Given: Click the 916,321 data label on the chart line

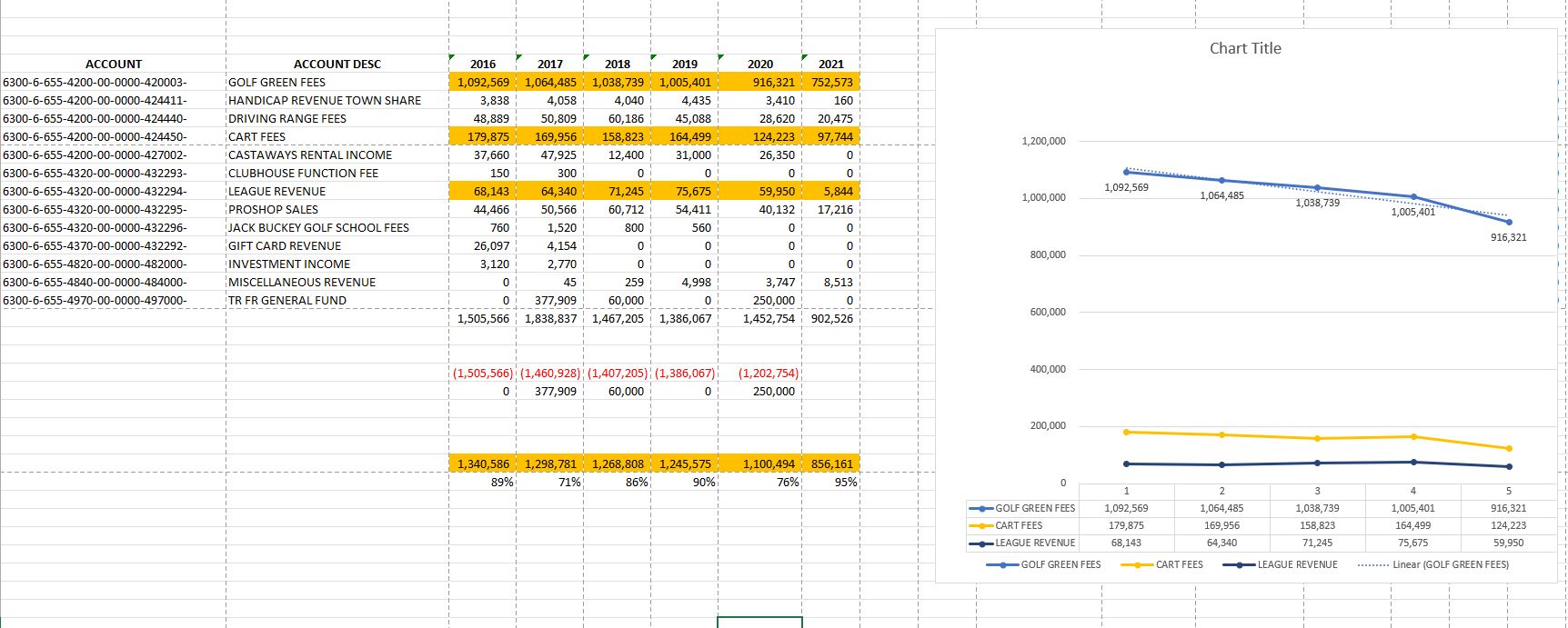Looking at the screenshot, I should [1508, 237].
